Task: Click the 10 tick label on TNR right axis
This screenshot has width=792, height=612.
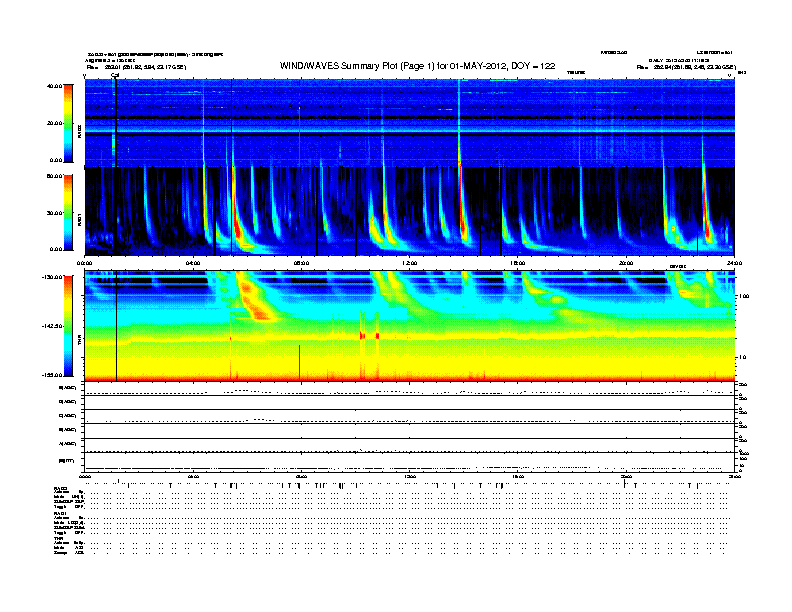Action: (742, 358)
